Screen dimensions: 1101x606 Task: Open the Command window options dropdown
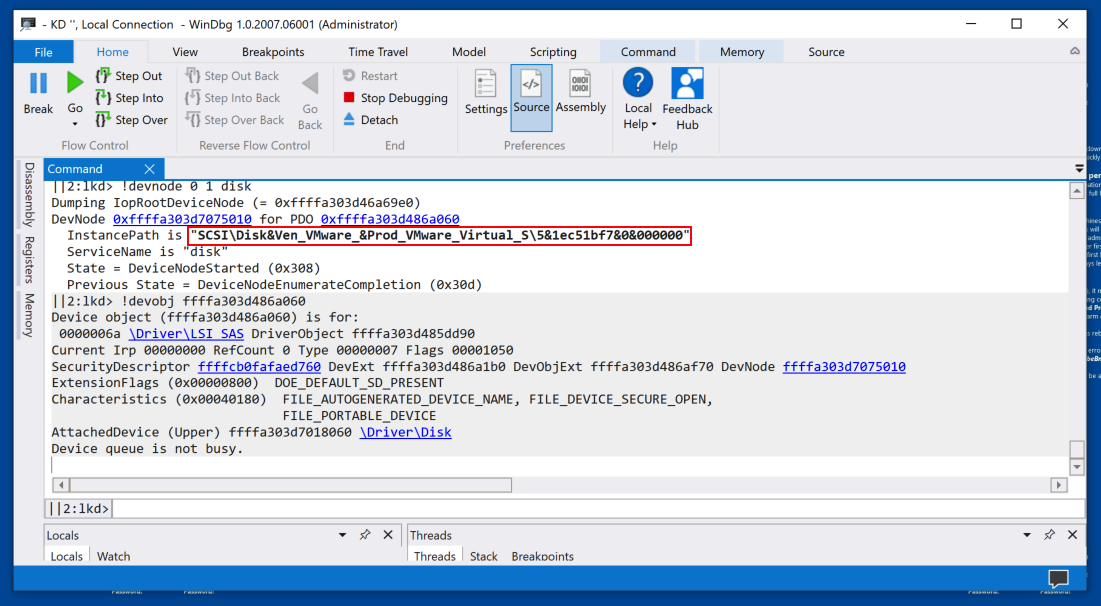pos(1079,169)
